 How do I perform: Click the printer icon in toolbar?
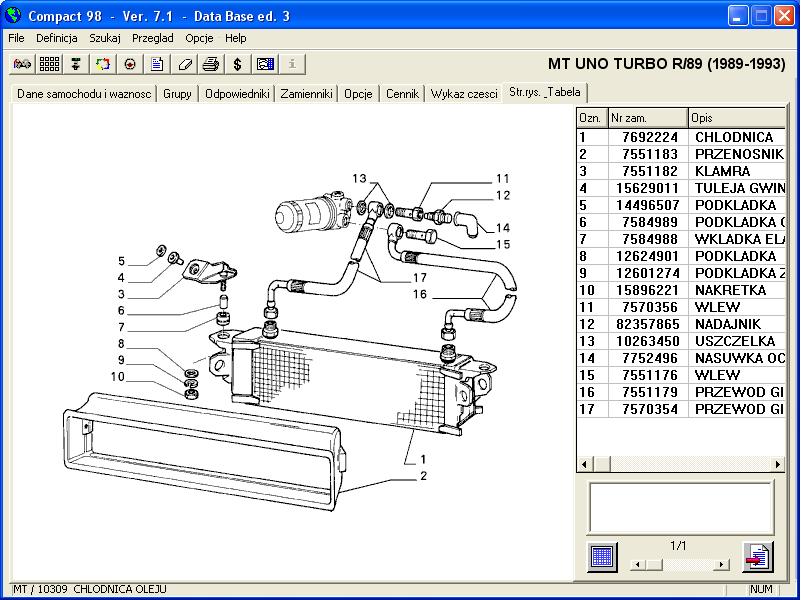click(x=211, y=64)
